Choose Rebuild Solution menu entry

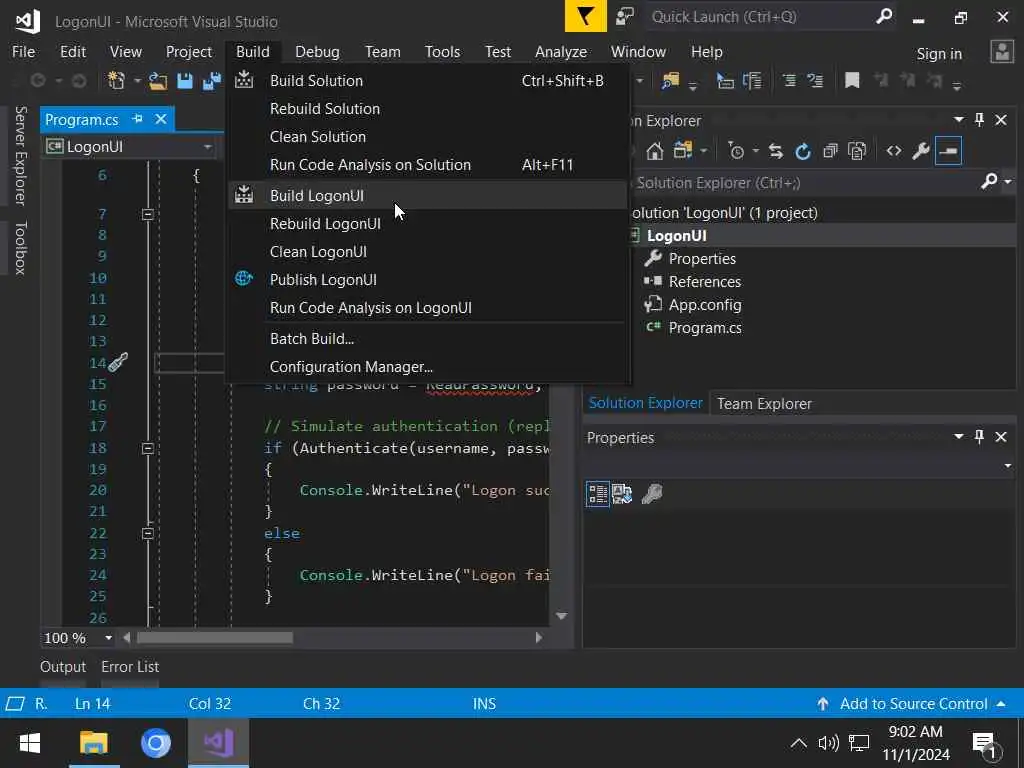pyautogui.click(x=428, y=109)
